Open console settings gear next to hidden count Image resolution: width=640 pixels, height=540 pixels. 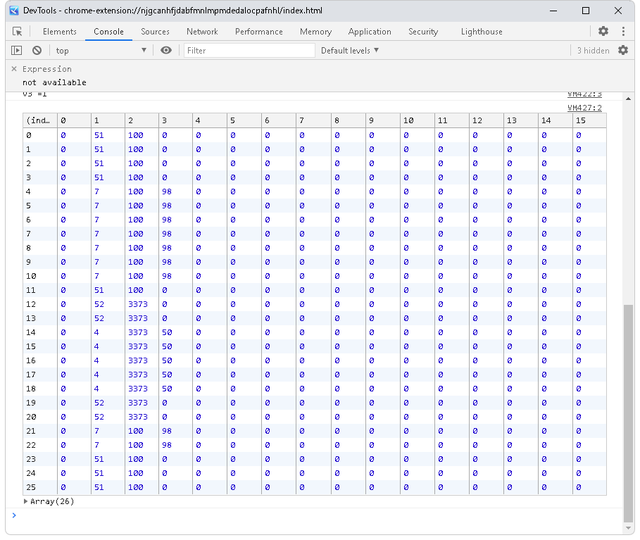point(623,50)
